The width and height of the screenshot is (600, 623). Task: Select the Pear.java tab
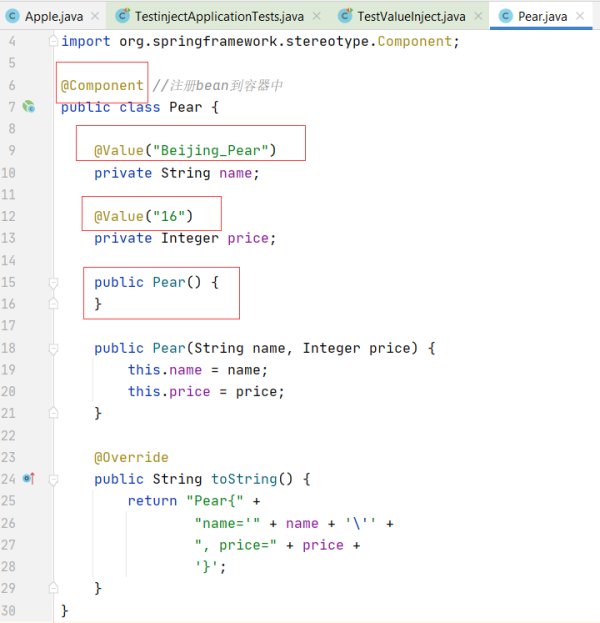coord(542,16)
